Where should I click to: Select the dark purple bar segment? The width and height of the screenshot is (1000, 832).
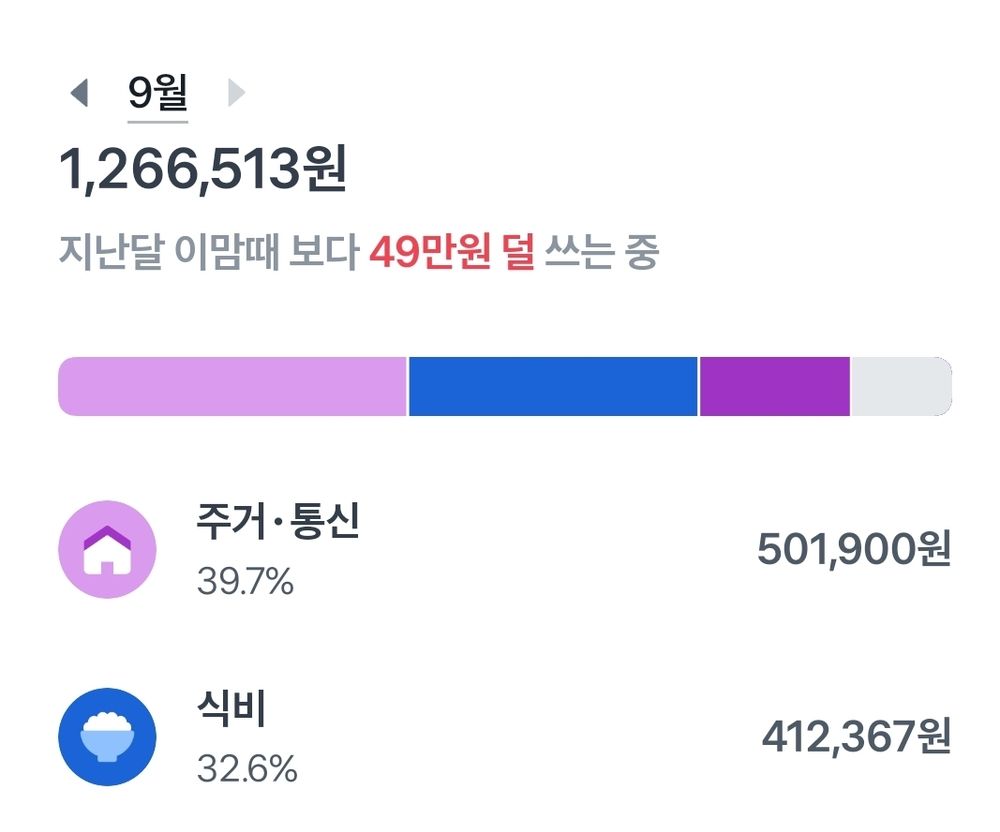(x=774, y=386)
